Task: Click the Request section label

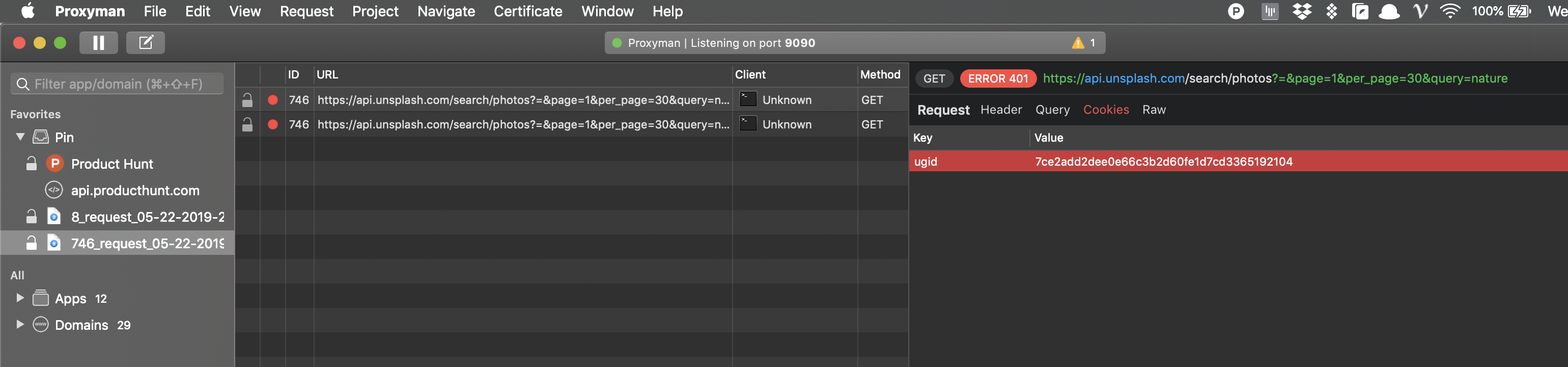Action: pyautogui.click(x=943, y=110)
